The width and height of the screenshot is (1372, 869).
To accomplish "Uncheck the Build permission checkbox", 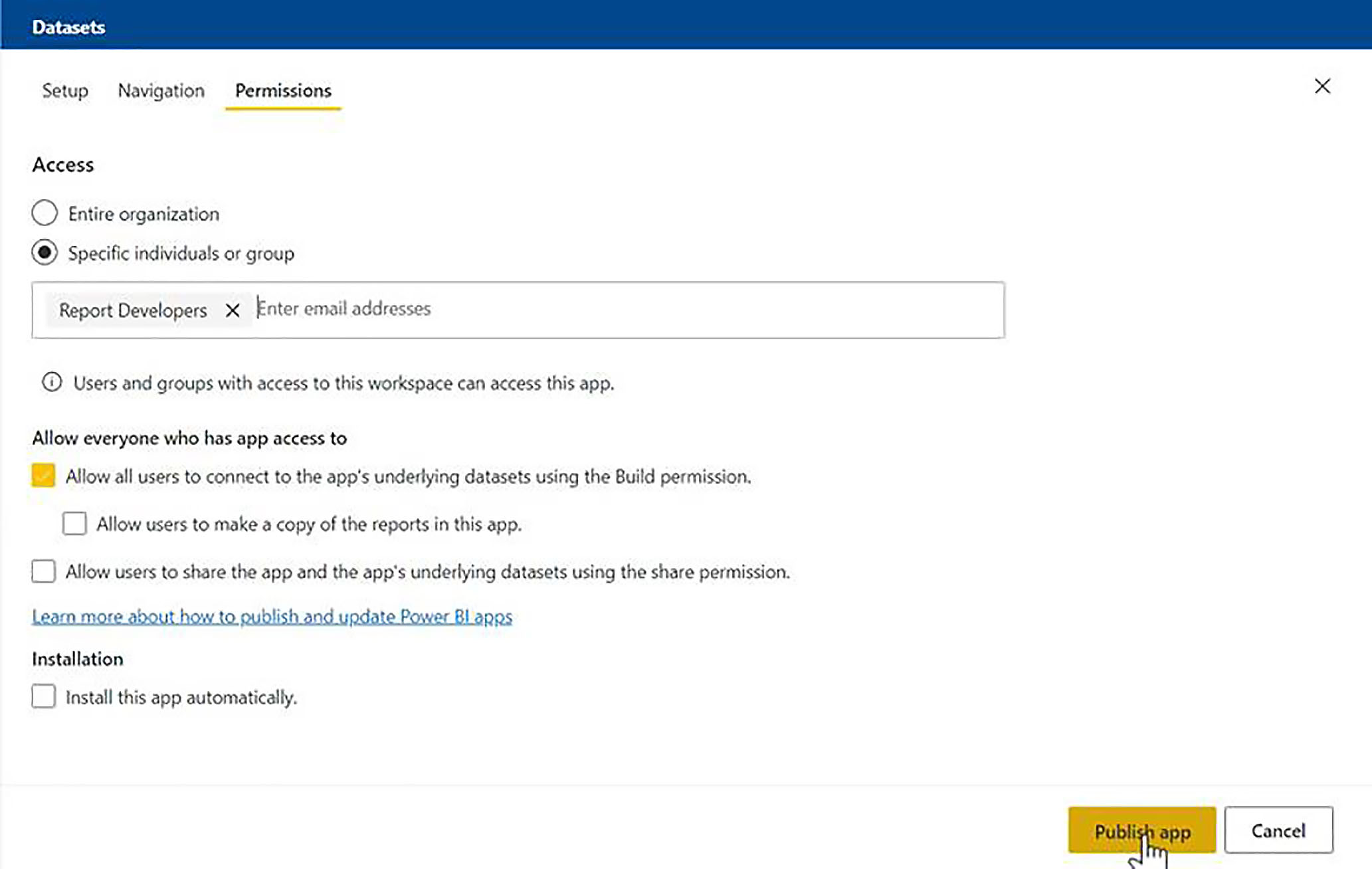I will tap(44, 476).
